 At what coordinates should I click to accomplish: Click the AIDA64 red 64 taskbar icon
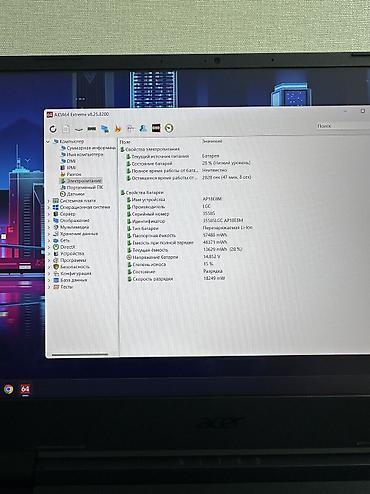click(x=25, y=389)
